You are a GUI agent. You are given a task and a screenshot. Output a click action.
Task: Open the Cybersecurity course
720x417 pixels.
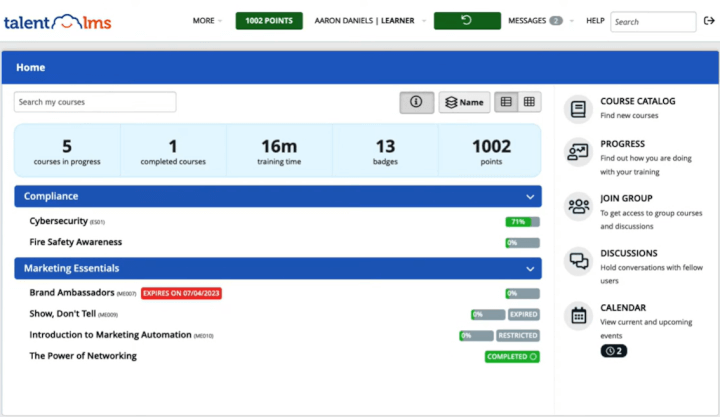(x=59, y=221)
